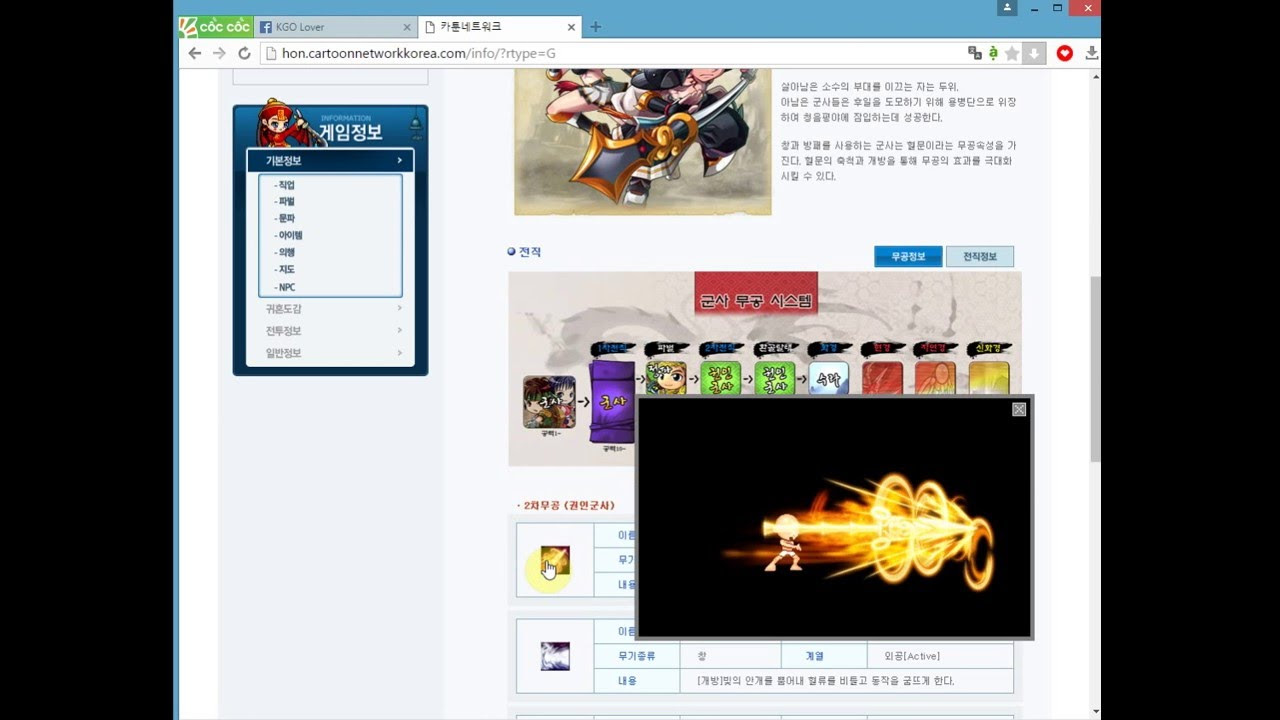Reload the page with the refresh icon
Image resolution: width=1280 pixels, height=720 pixels.
click(244, 53)
